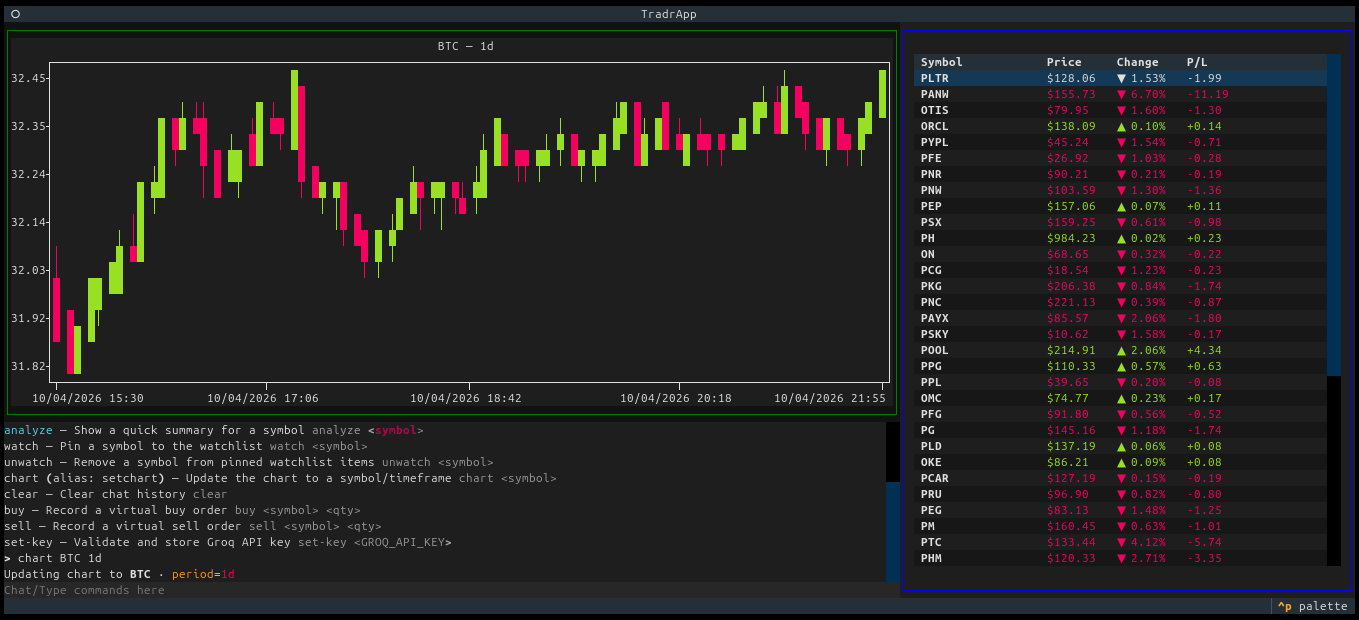This screenshot has height=620, width=1359.
Task: Select the PLTR row in watchlist
Action: click(1120, 78)
